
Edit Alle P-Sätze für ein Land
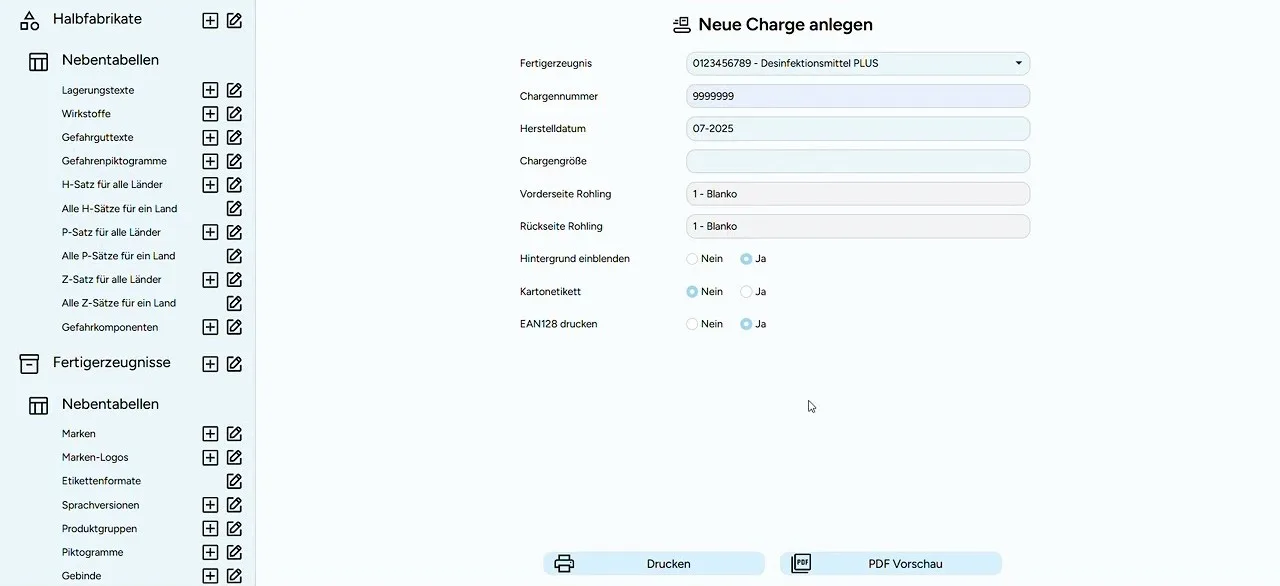(234, 256)
